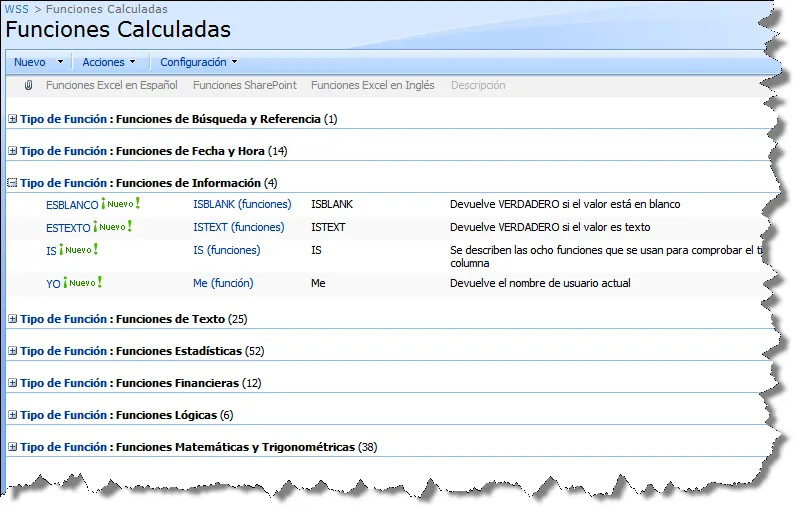Select the ISTEXT cell text

click(x=328, y=227)
